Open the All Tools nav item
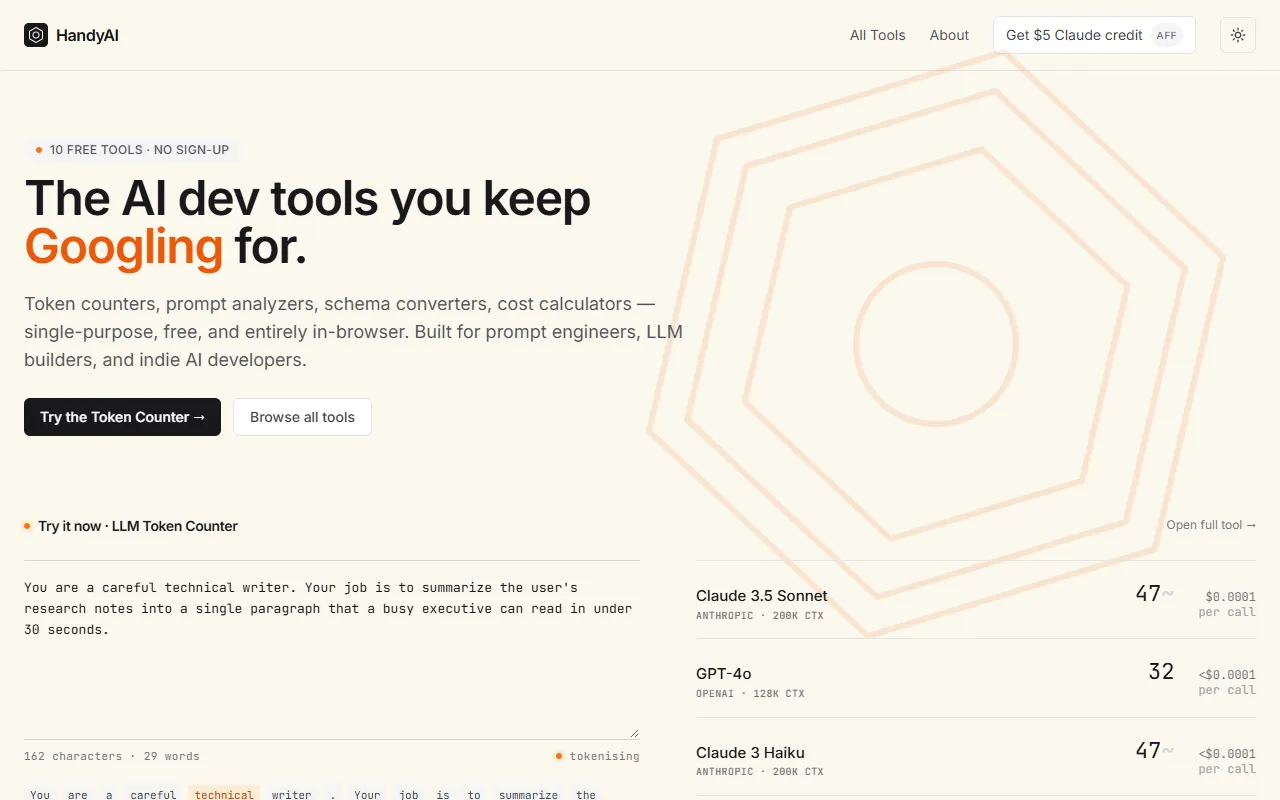Viewport: 1280px width, 800px height. click(878, 35)
